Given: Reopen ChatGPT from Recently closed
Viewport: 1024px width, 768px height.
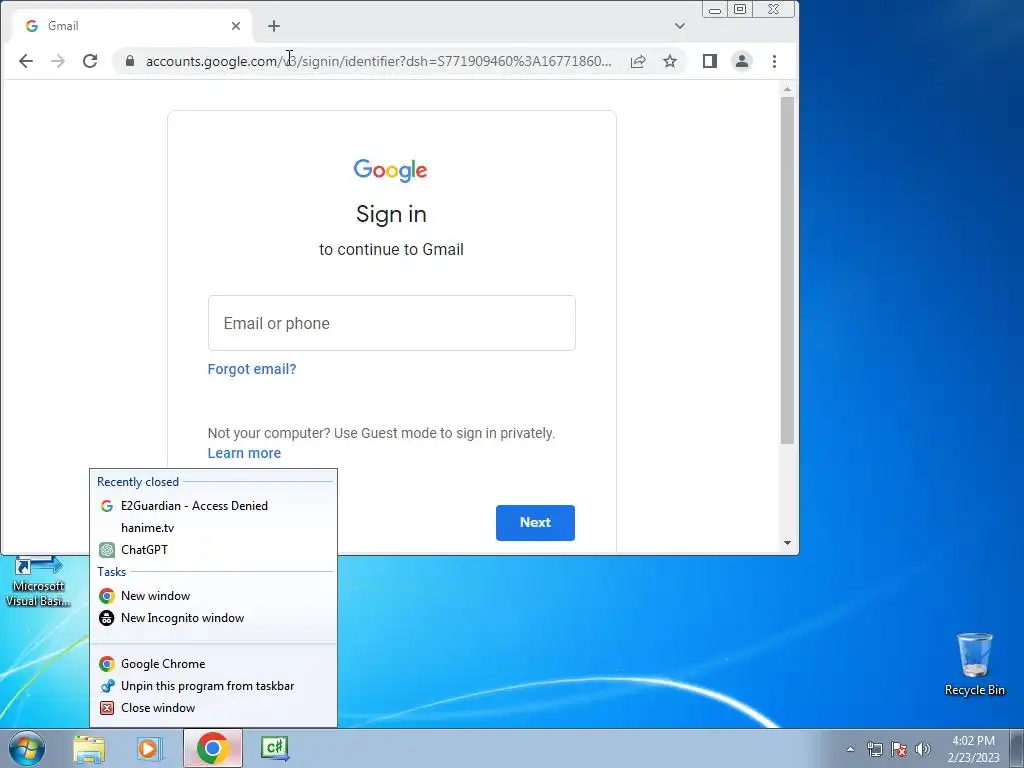Looking at the screenshot, I should 214,550.
